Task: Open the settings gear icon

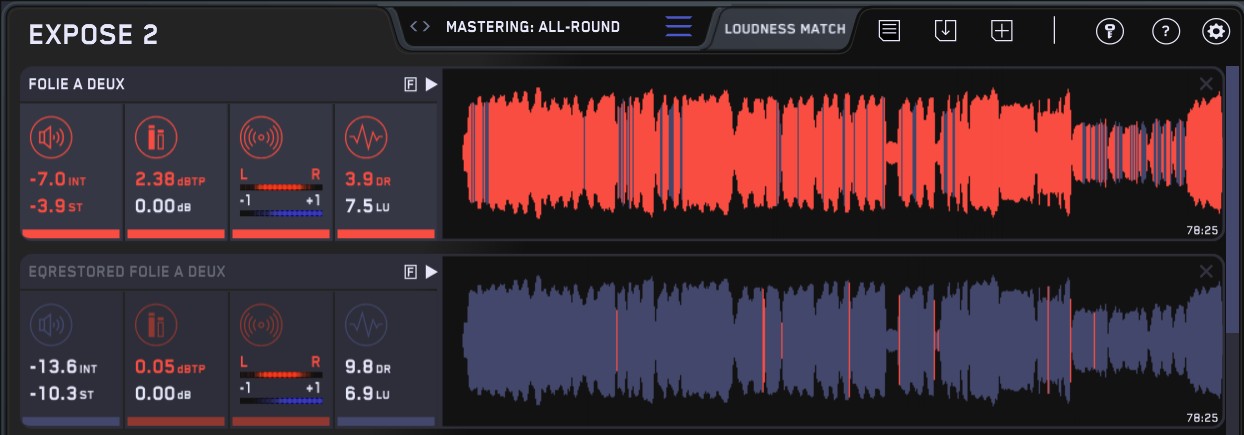Action: point(1216,31)
